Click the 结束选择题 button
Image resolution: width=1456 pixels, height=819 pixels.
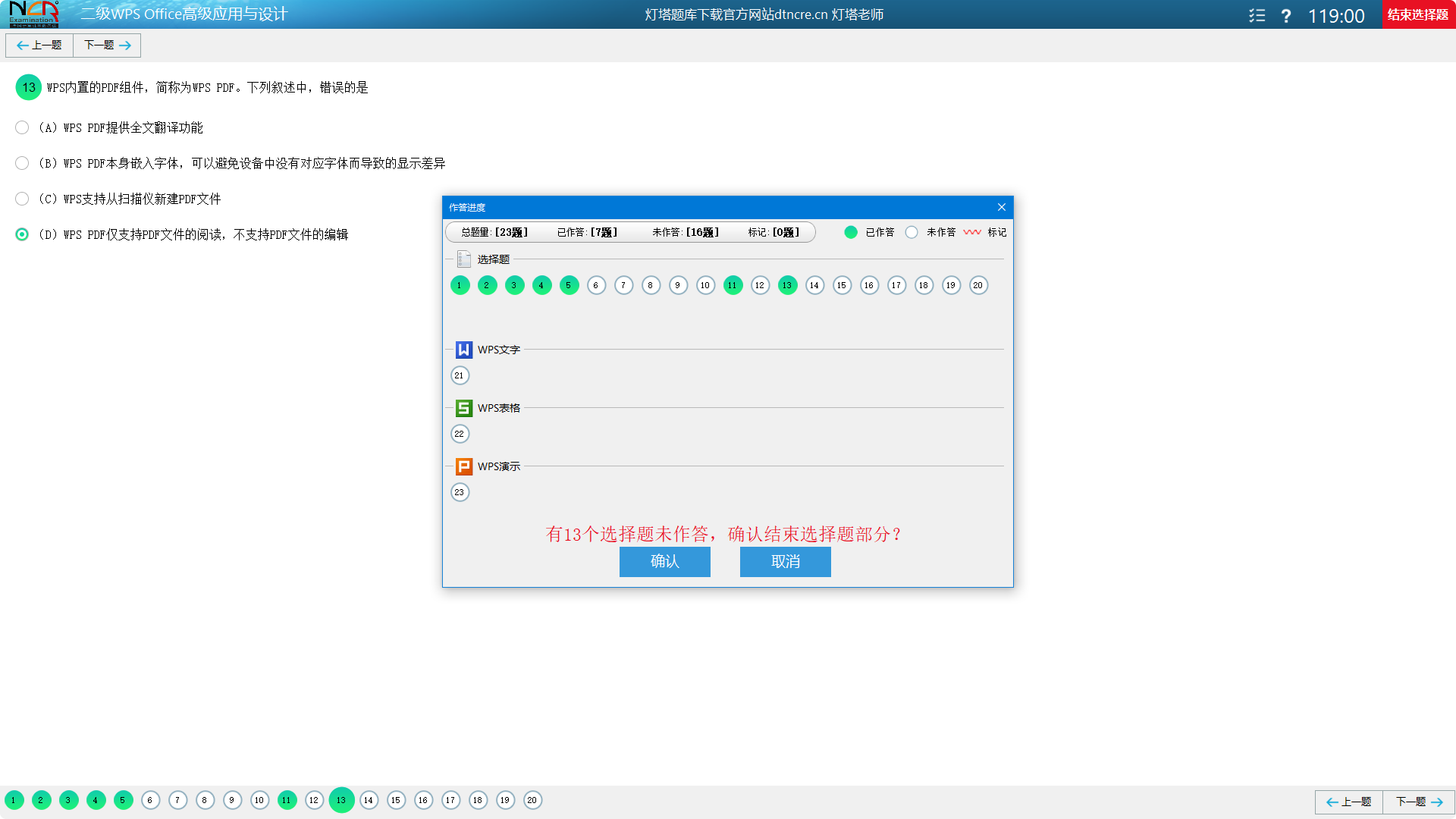pyautogui.click(x=1418, y=14)
